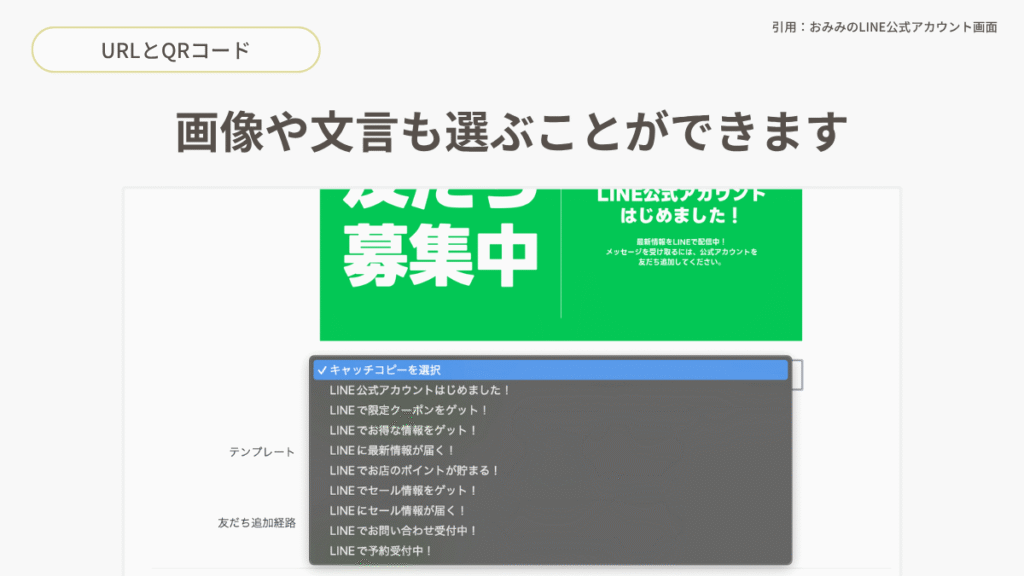Choose 'LINE公式アカウントはじめました！' from the dropdown list

[420, 390]
